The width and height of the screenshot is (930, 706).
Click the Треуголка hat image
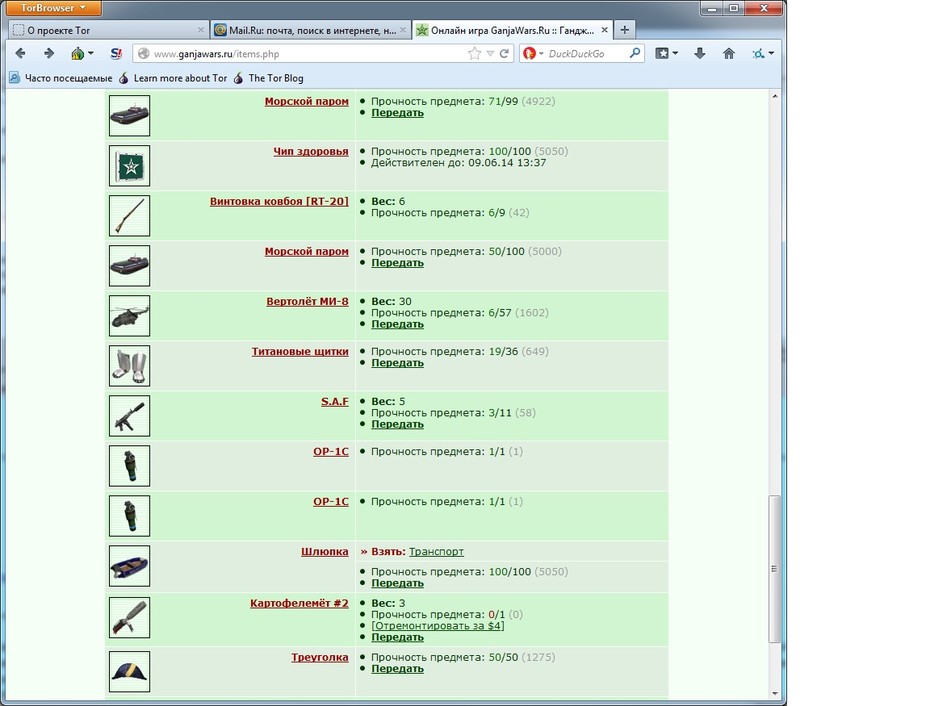pos(129,672)
